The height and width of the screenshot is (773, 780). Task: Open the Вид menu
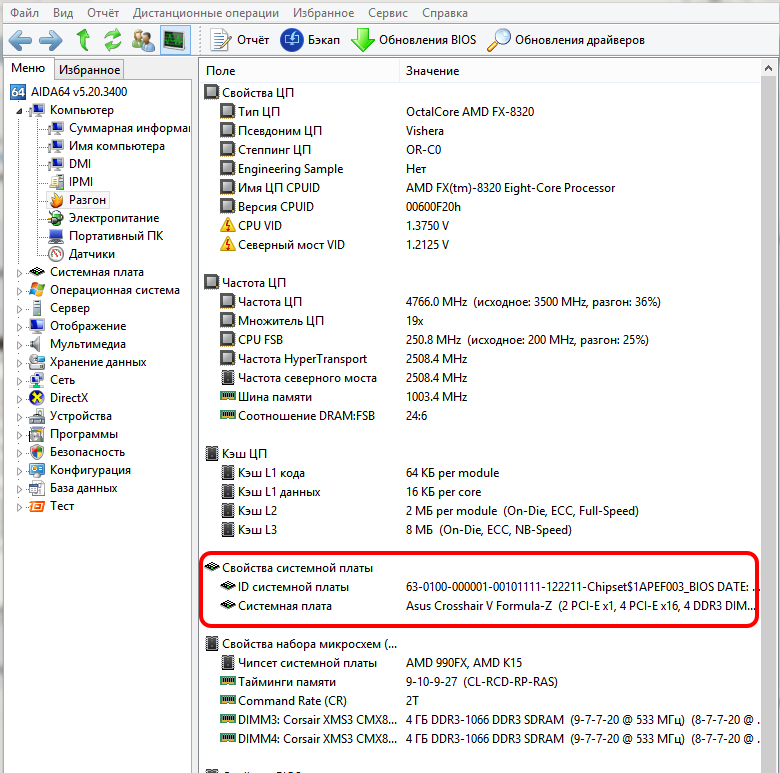coord(63,13)
